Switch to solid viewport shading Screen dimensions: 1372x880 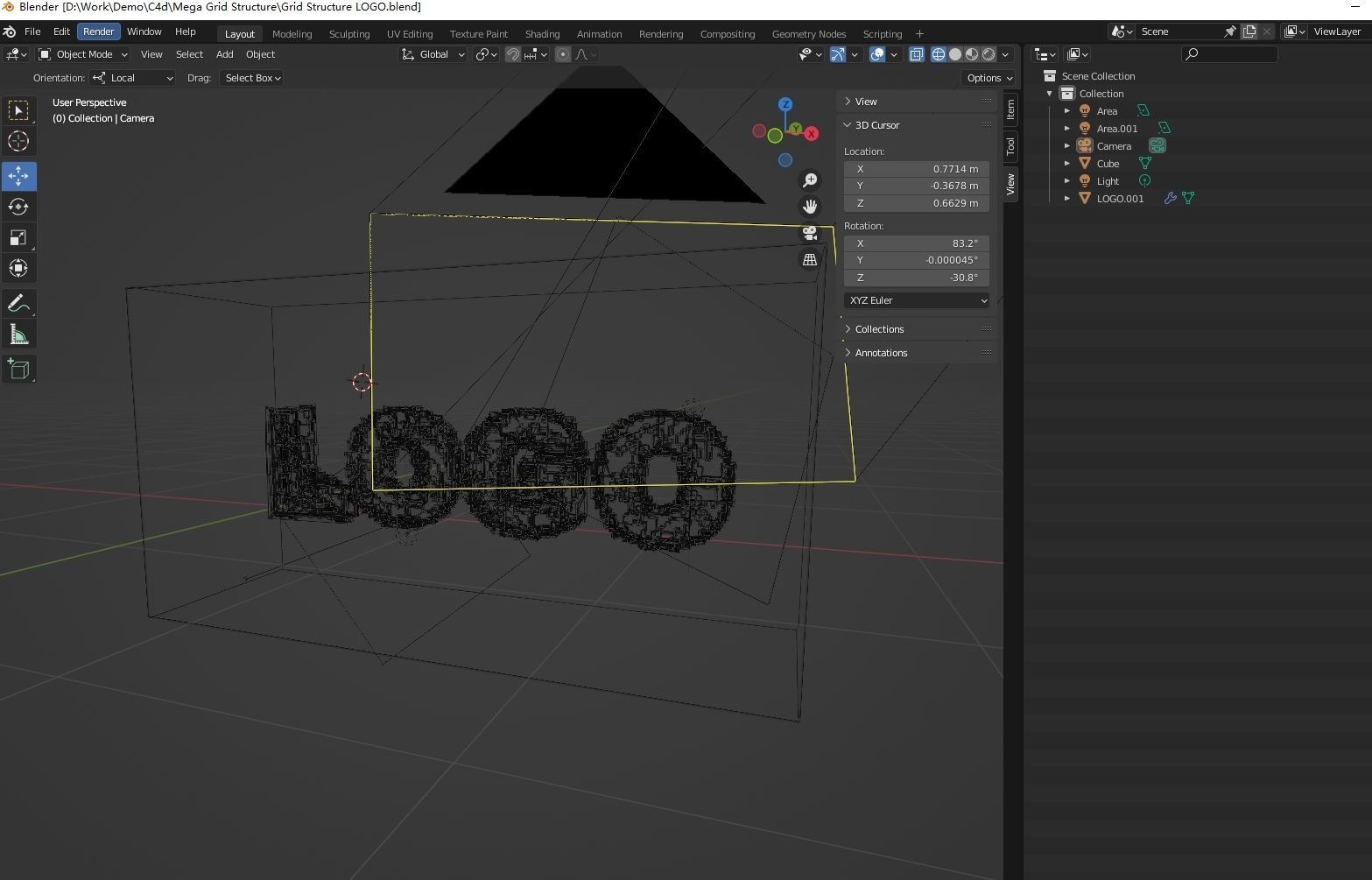click(x=955, y=54)
